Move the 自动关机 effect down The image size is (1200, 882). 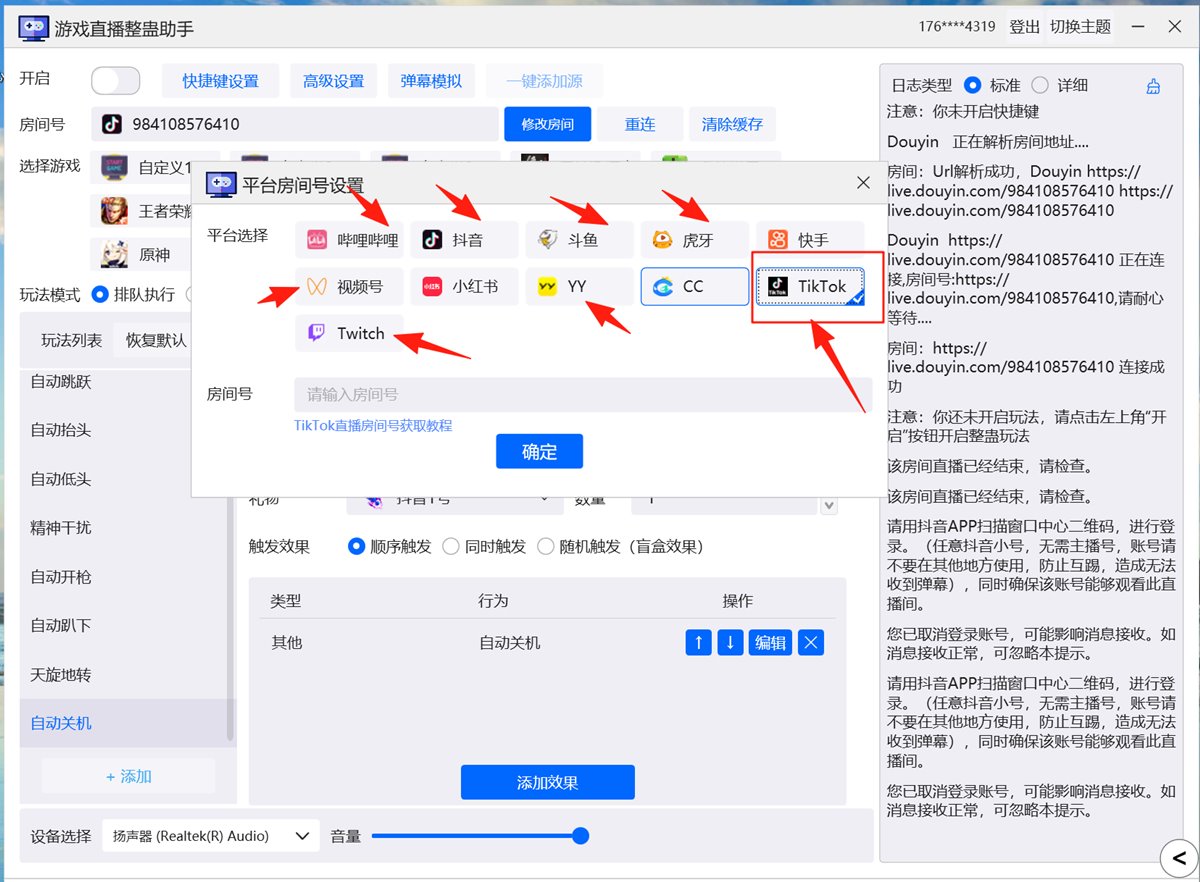pos(730,643)
